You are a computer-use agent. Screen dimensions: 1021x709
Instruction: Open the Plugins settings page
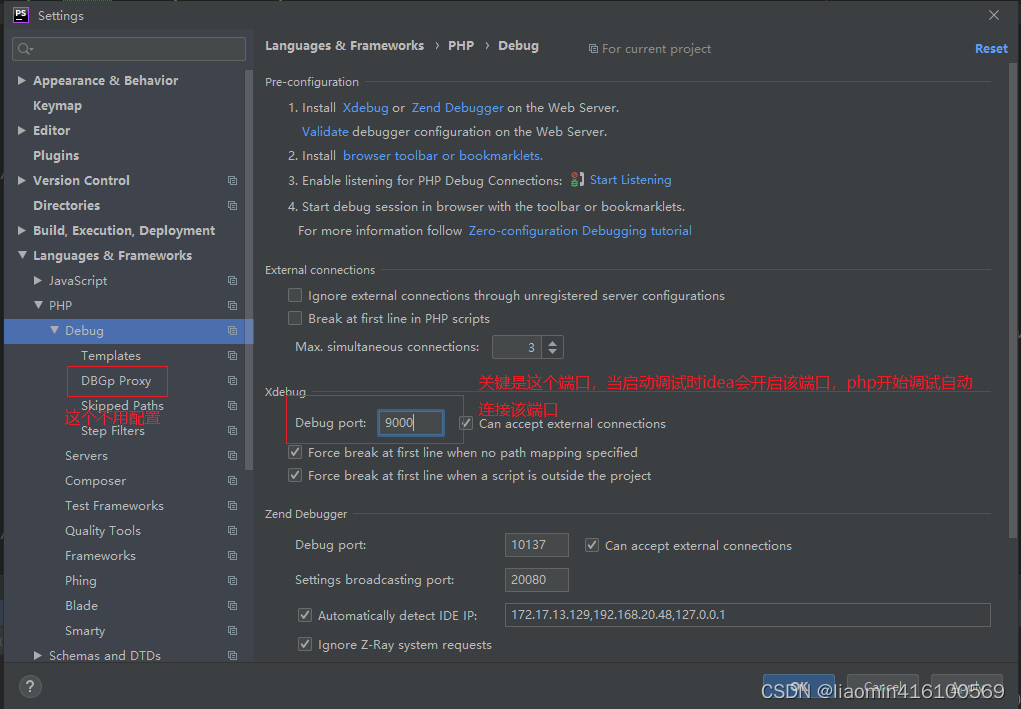click(x=56, y=156)
